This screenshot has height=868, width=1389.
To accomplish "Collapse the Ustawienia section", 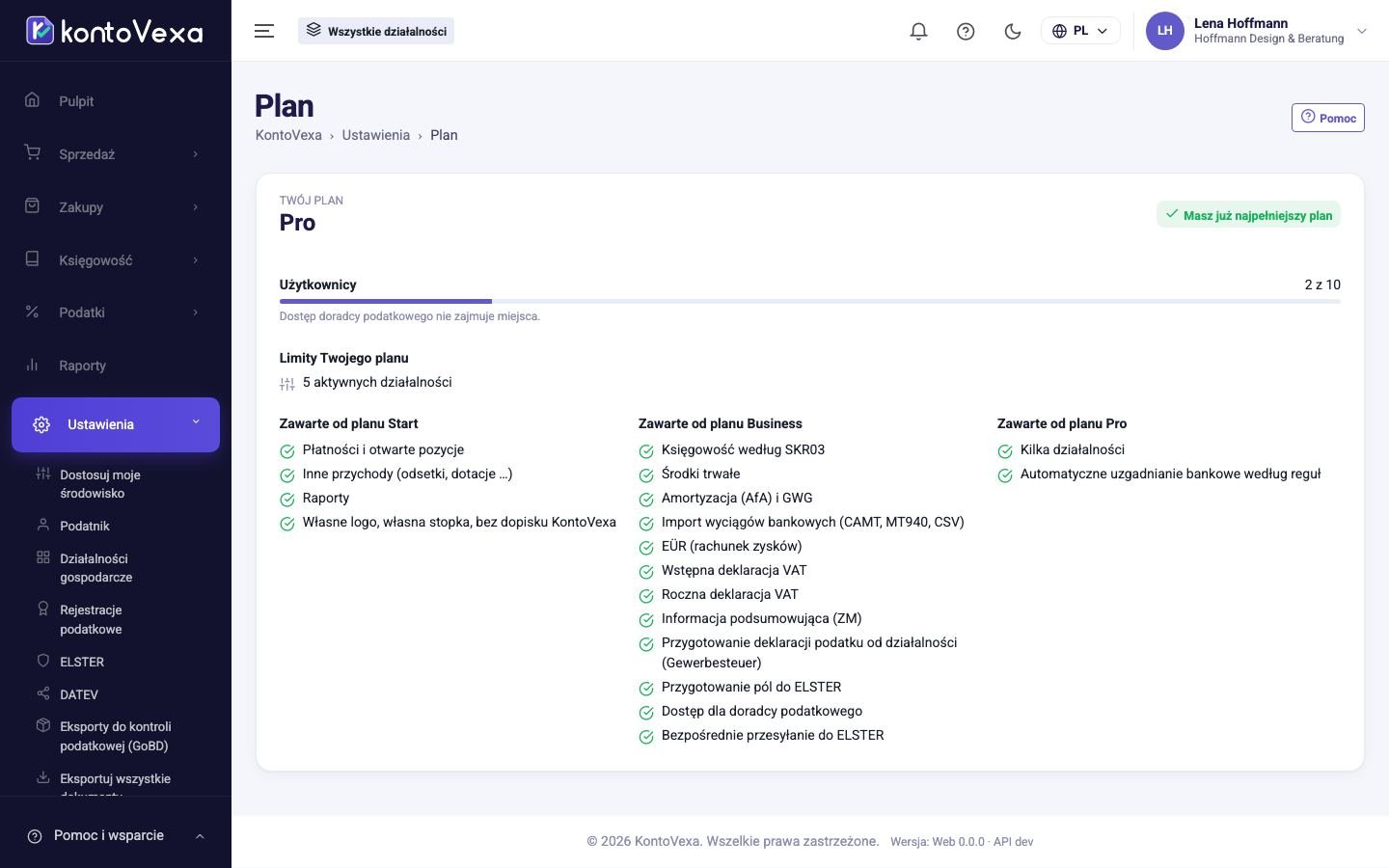I will pyautogui.click(x=116, y=424).
